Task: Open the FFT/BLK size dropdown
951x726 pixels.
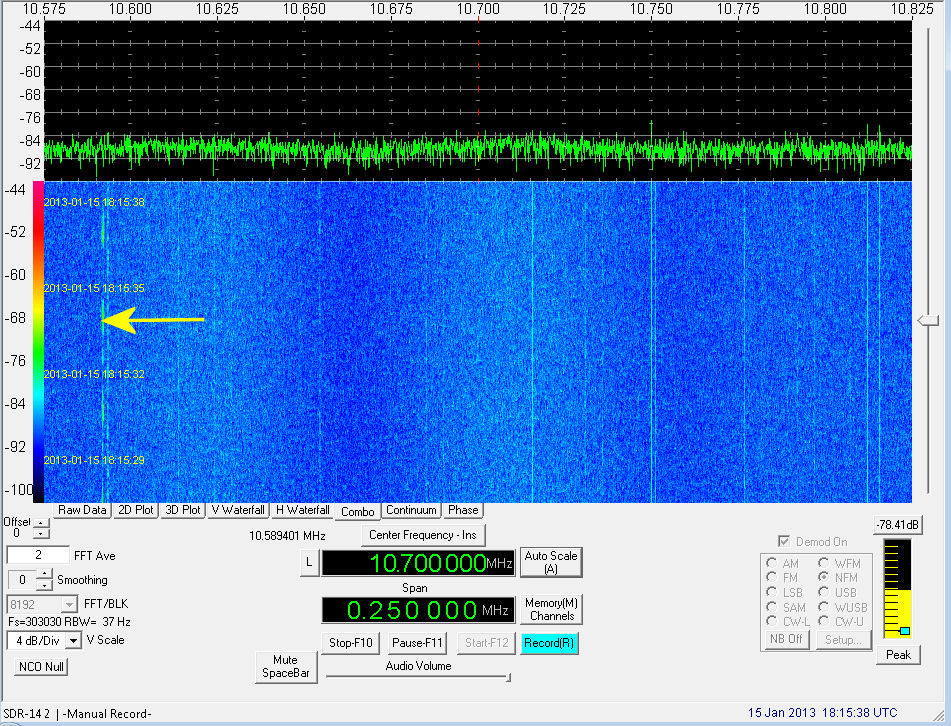Action: click(69, 604)
